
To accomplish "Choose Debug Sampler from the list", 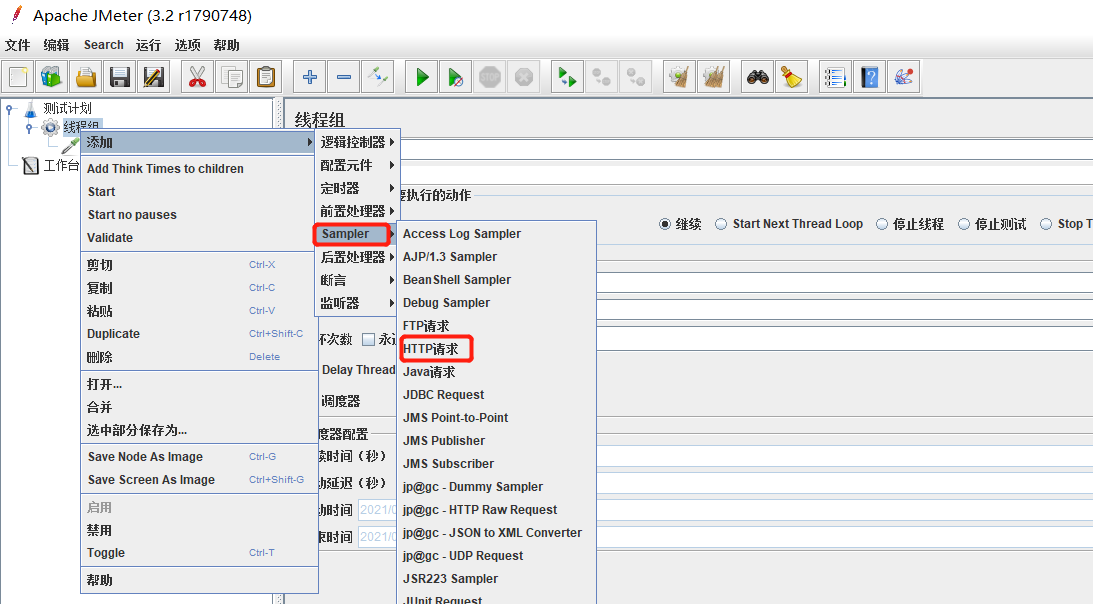I will [x=496, y=303].
